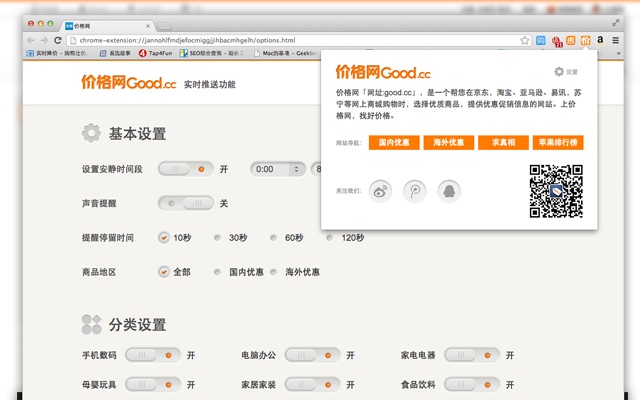Switch to the 价格网 browser tab
Image resolution: width=640 pixels, height=400 pixels.
107,26
